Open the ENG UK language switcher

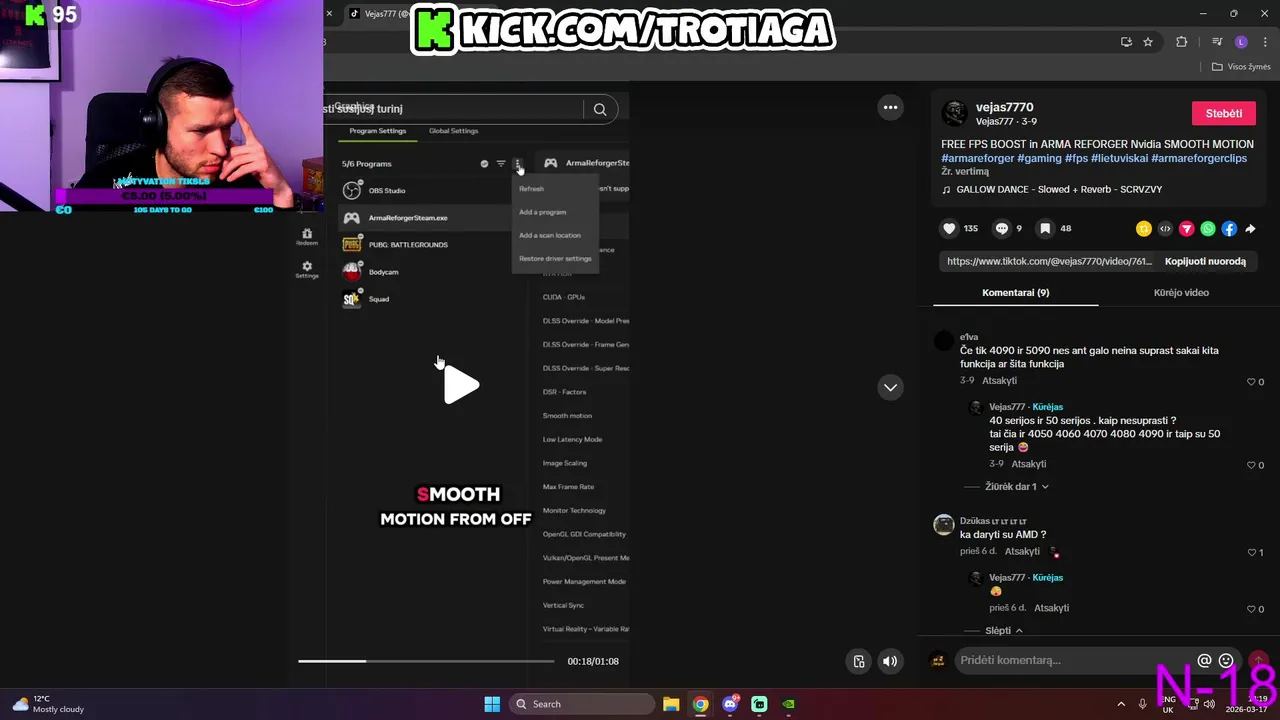[1168, 704]
